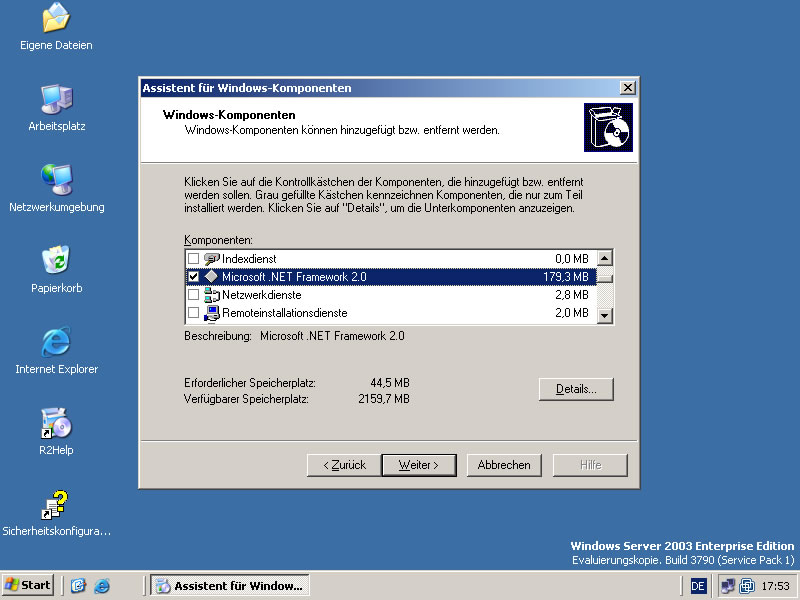This screenshot has height=600, width=800.
Task: Select the Netzwerkumgebung desktop icon
Action: (x=56, y=181)
